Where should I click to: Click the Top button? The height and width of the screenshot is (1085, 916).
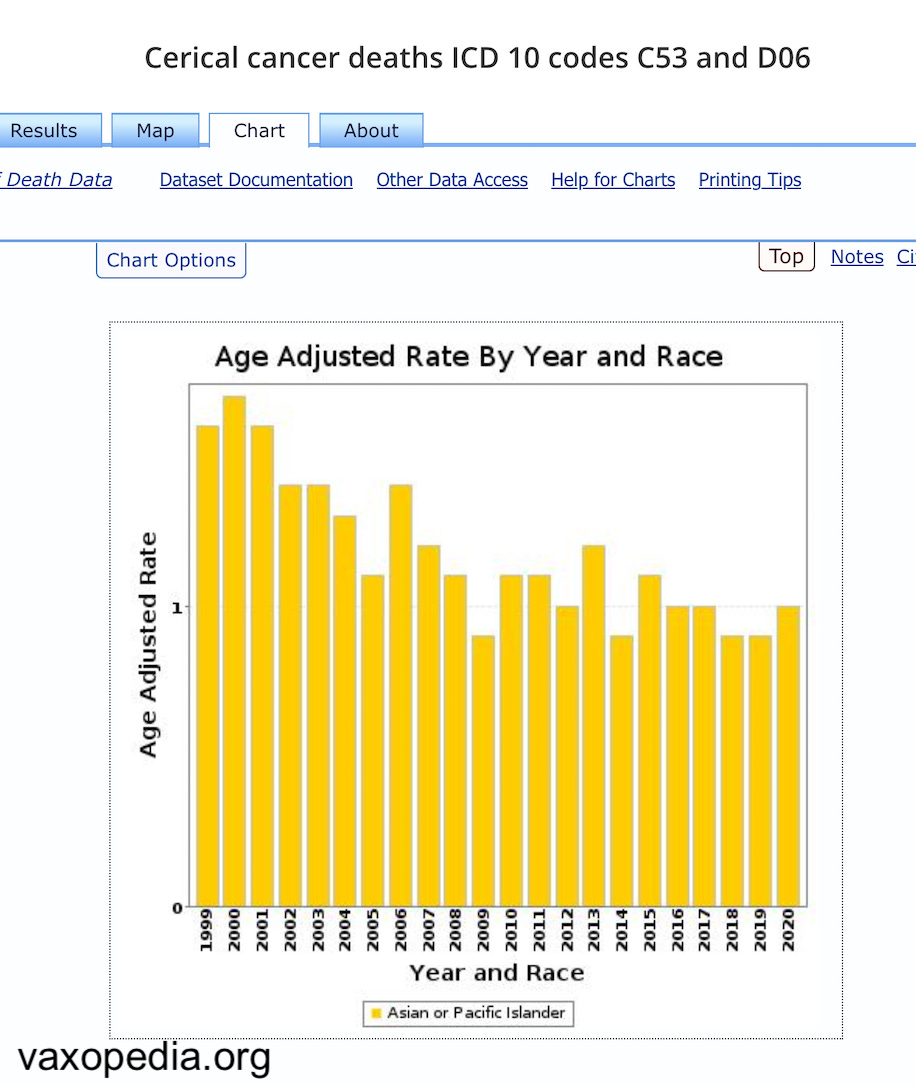(786, 256)
